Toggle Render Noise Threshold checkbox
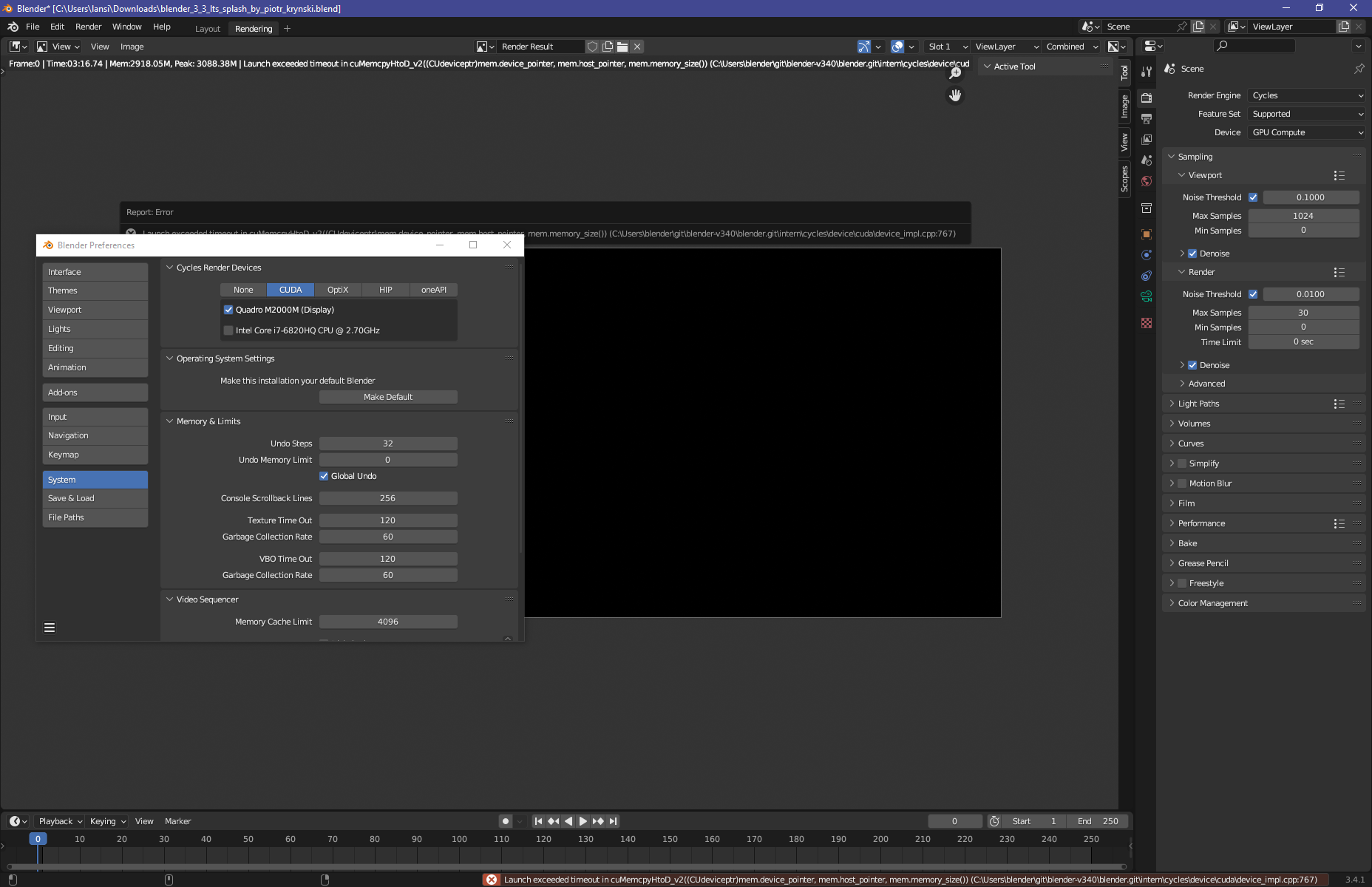 [1253, 294]
